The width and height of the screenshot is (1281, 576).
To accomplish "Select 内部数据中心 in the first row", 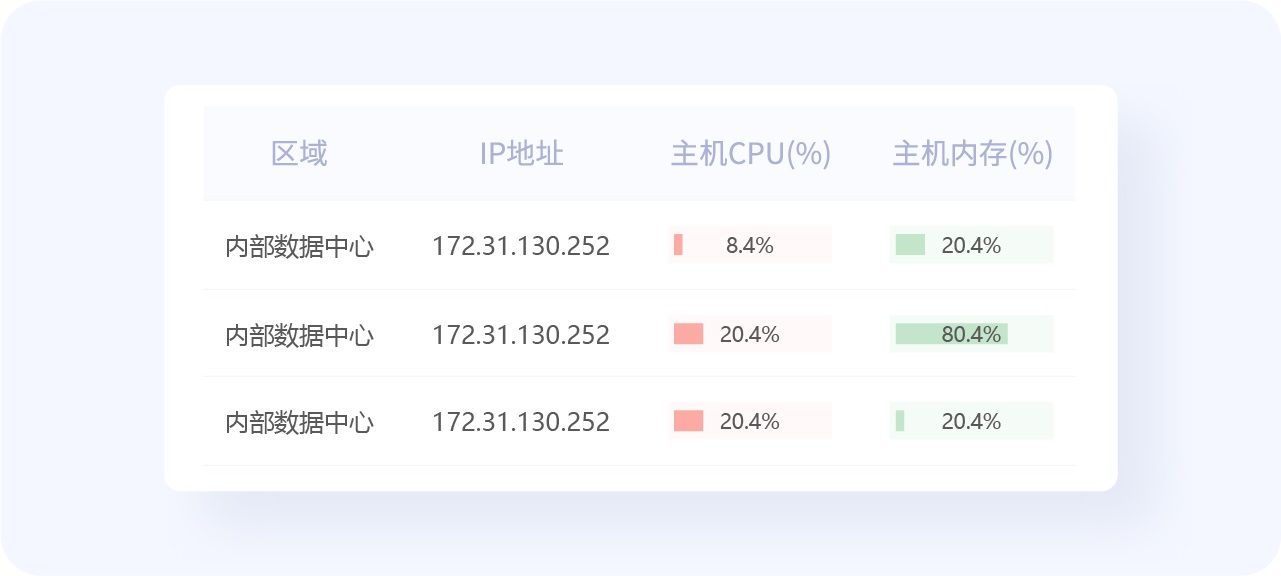I will point(299,246).
